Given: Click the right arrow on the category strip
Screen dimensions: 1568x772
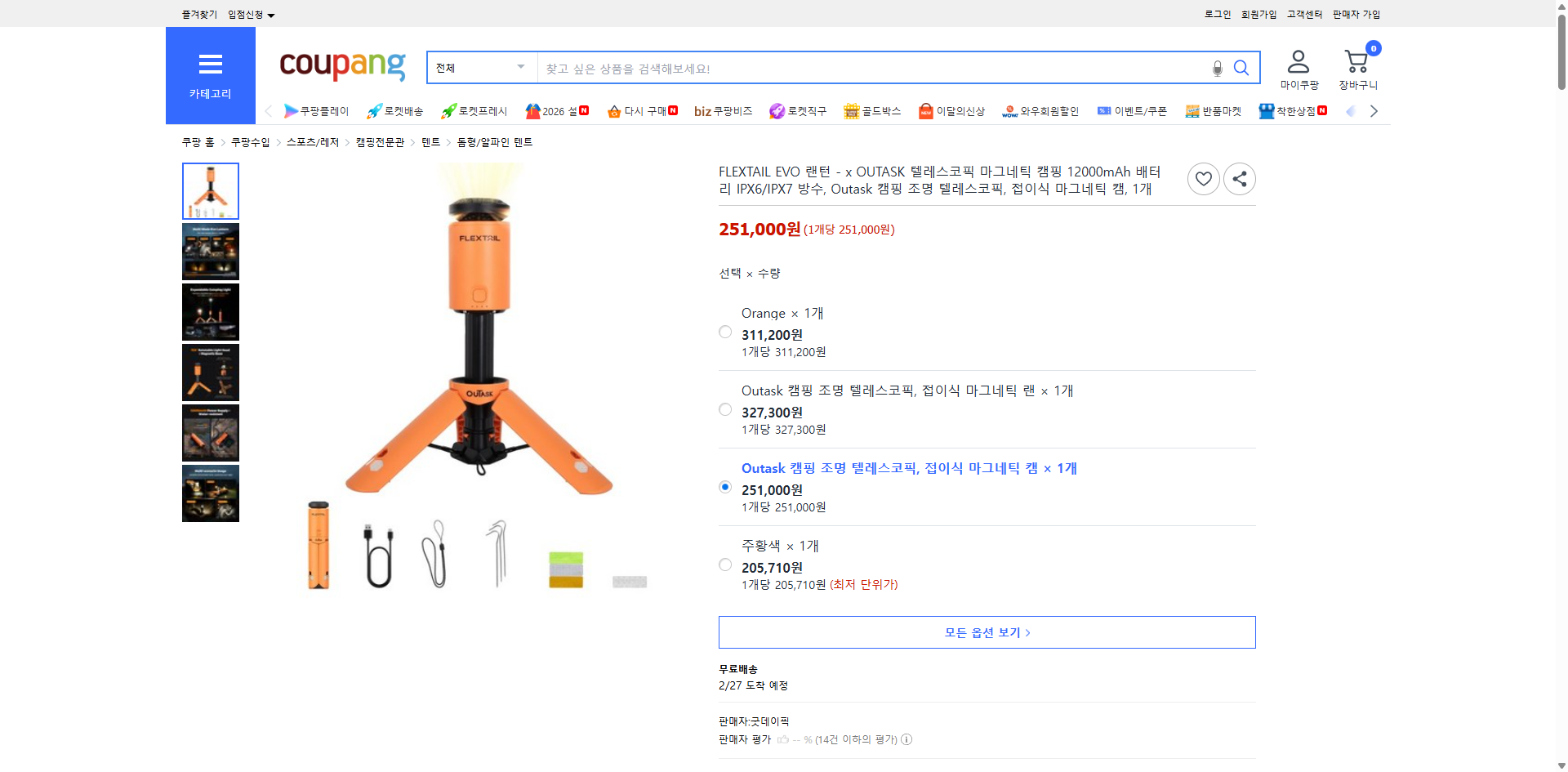Looking at the screenshot, I should (1374, 110).
